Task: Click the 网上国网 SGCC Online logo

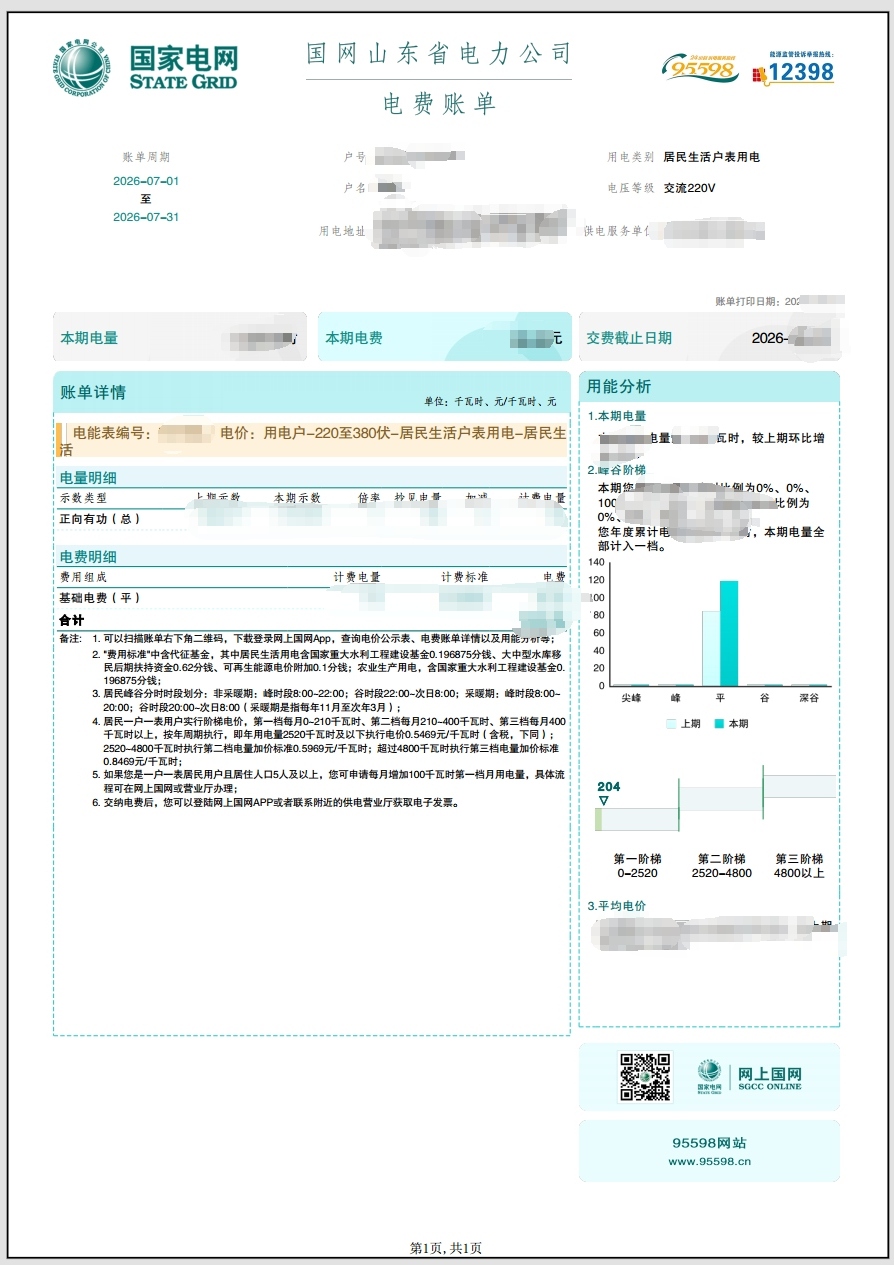Action: pyautogui.click(x=750, y=1076)
